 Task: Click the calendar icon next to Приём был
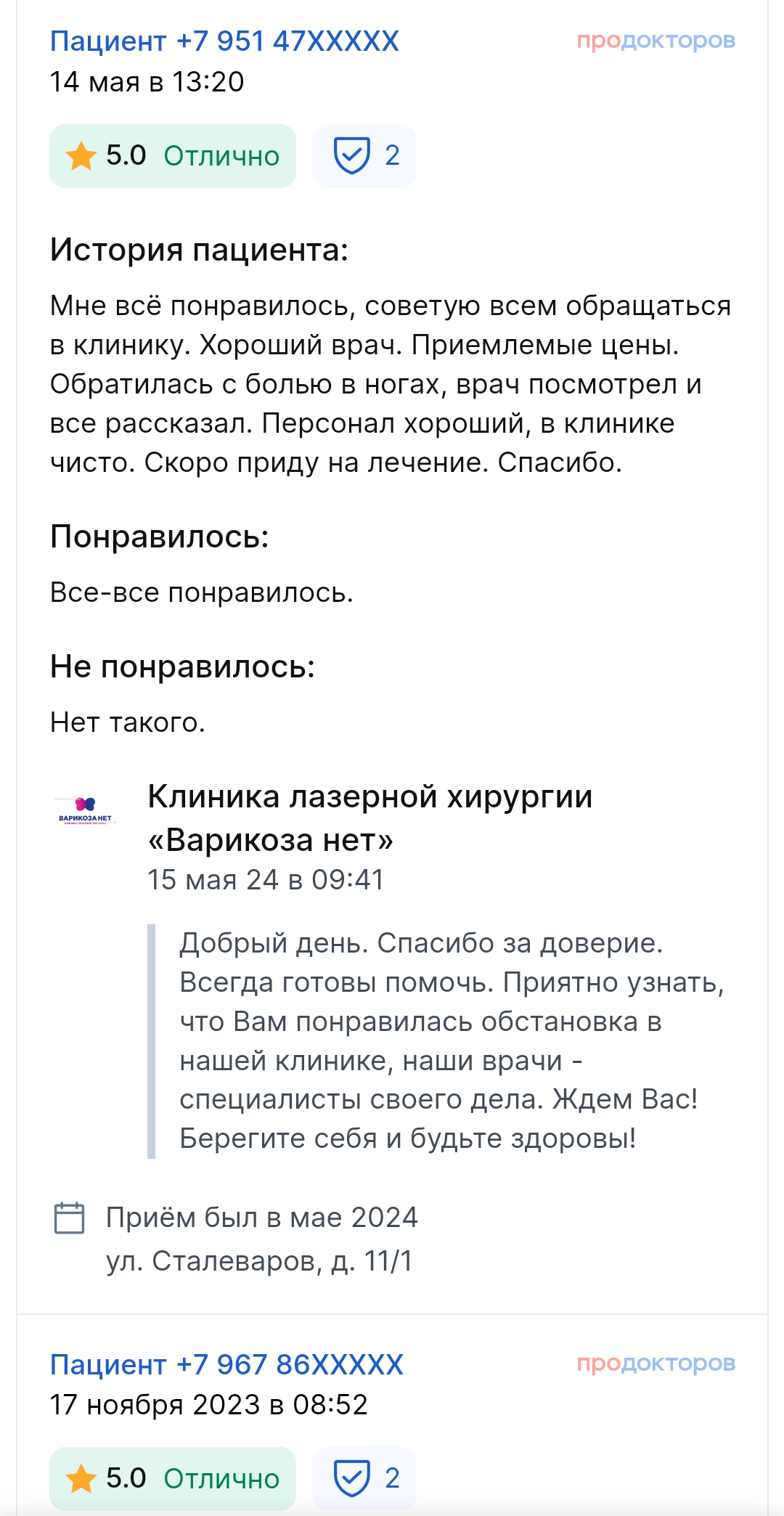[70, 1218]
